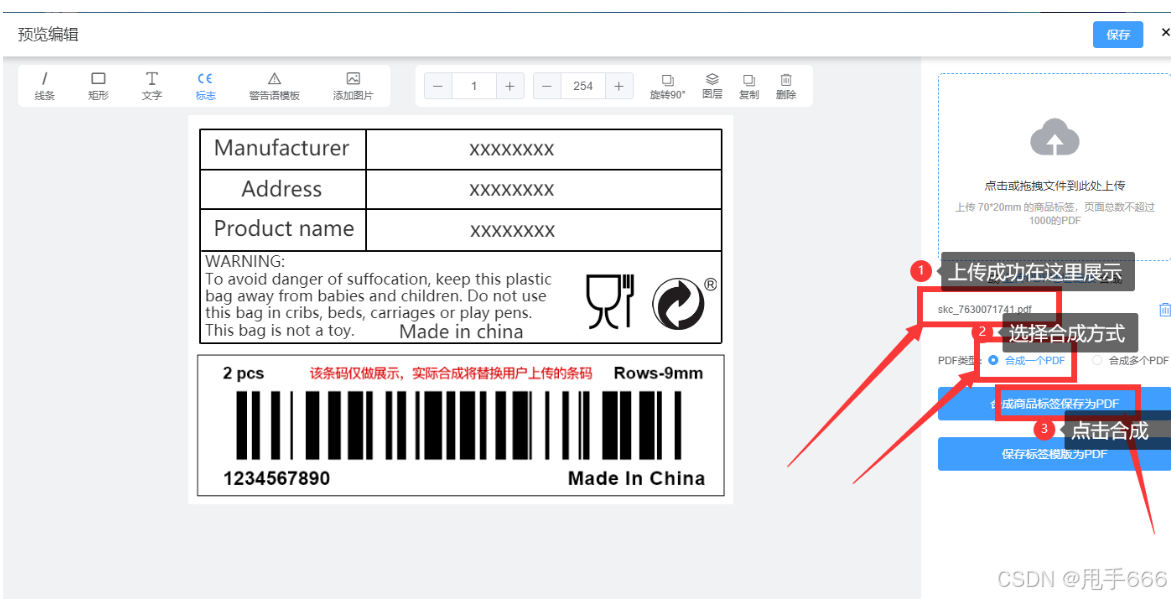Image resolution: width=1171 pixels, height=599 pixels.
Task: Click the 预览编辑 dialog title
Action: [48, 34]
